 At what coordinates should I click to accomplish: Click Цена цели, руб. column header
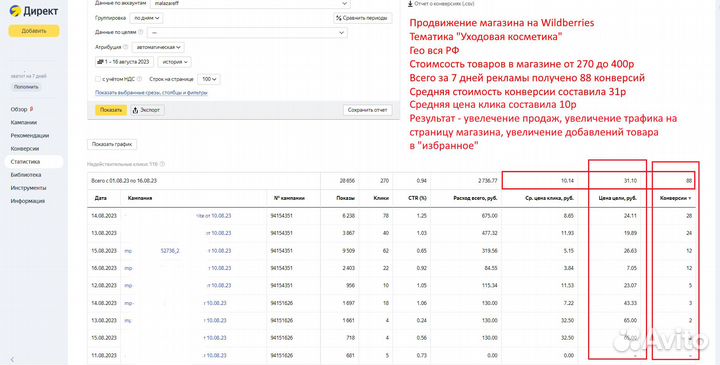(618, 198)
